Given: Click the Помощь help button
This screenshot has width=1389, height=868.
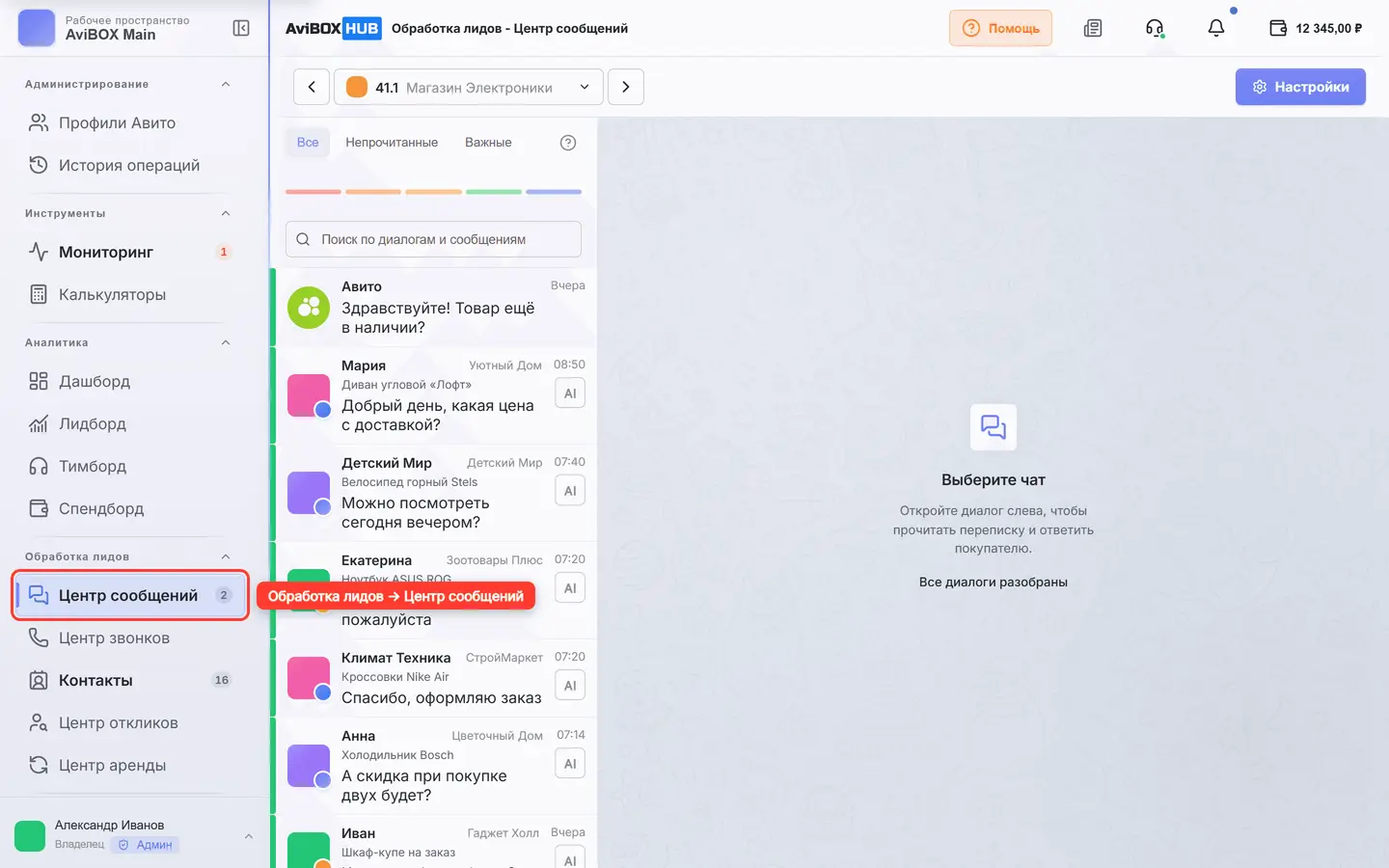Looking at the screenshot, I should point(1000,28).
